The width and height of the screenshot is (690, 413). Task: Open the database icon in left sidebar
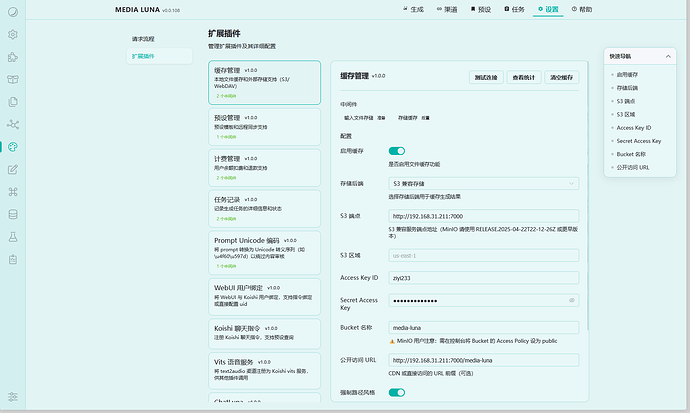point(13,214)
